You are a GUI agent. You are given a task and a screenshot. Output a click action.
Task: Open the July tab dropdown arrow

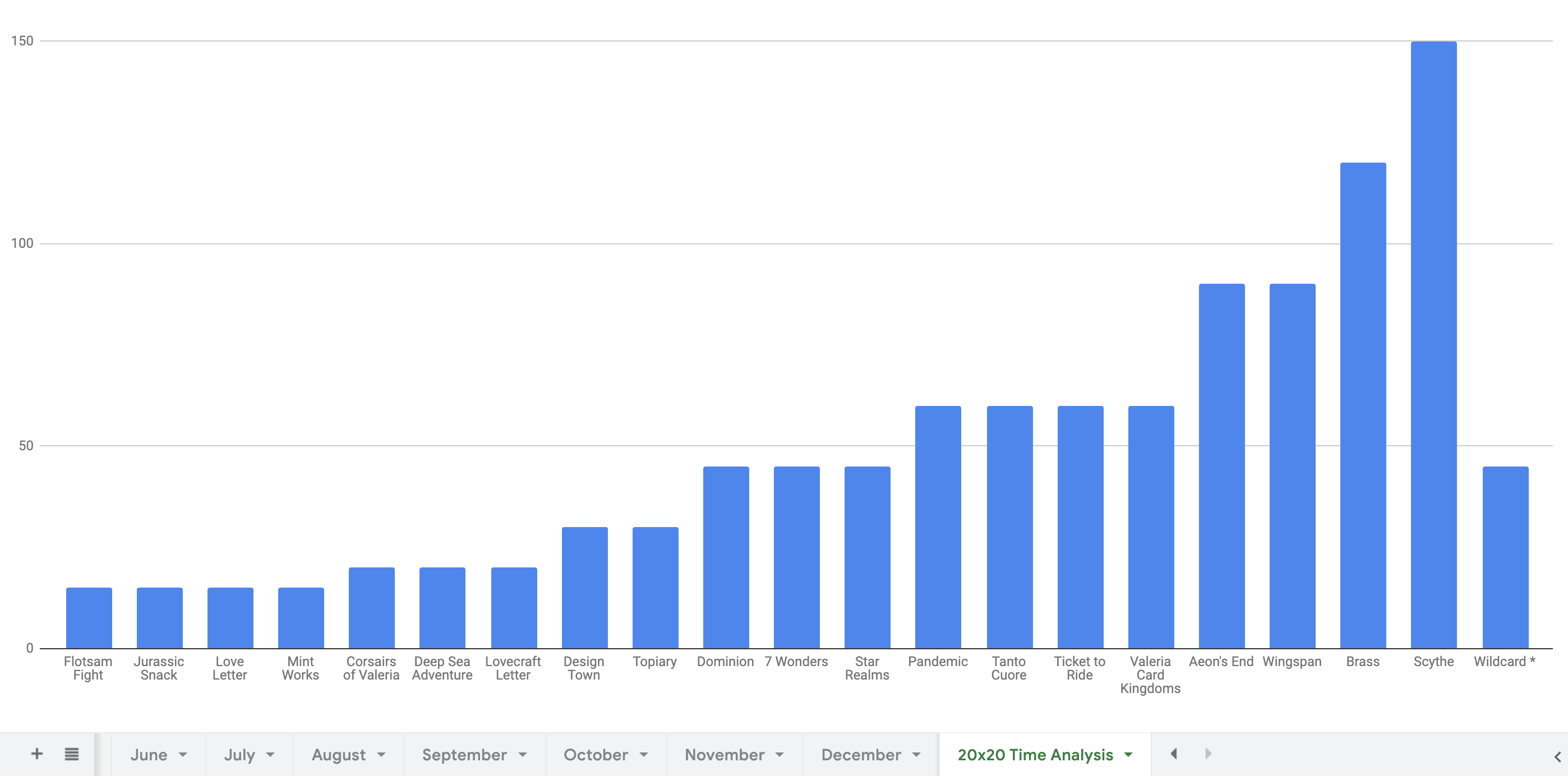point(270,755)
